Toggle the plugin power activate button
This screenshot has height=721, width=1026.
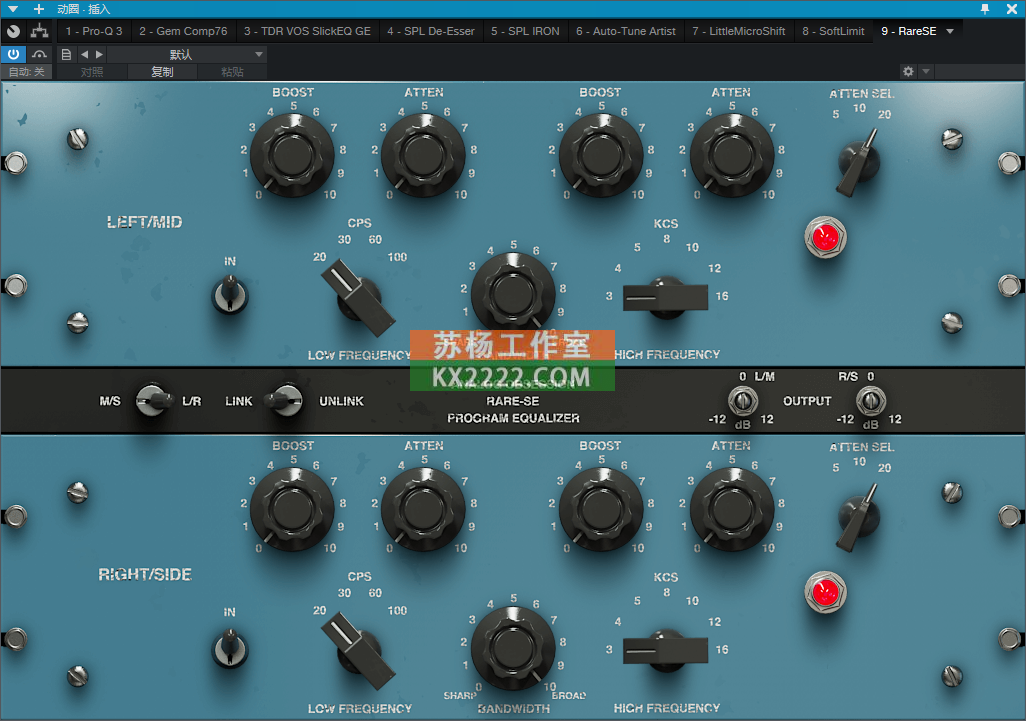(x=13, y=54)
